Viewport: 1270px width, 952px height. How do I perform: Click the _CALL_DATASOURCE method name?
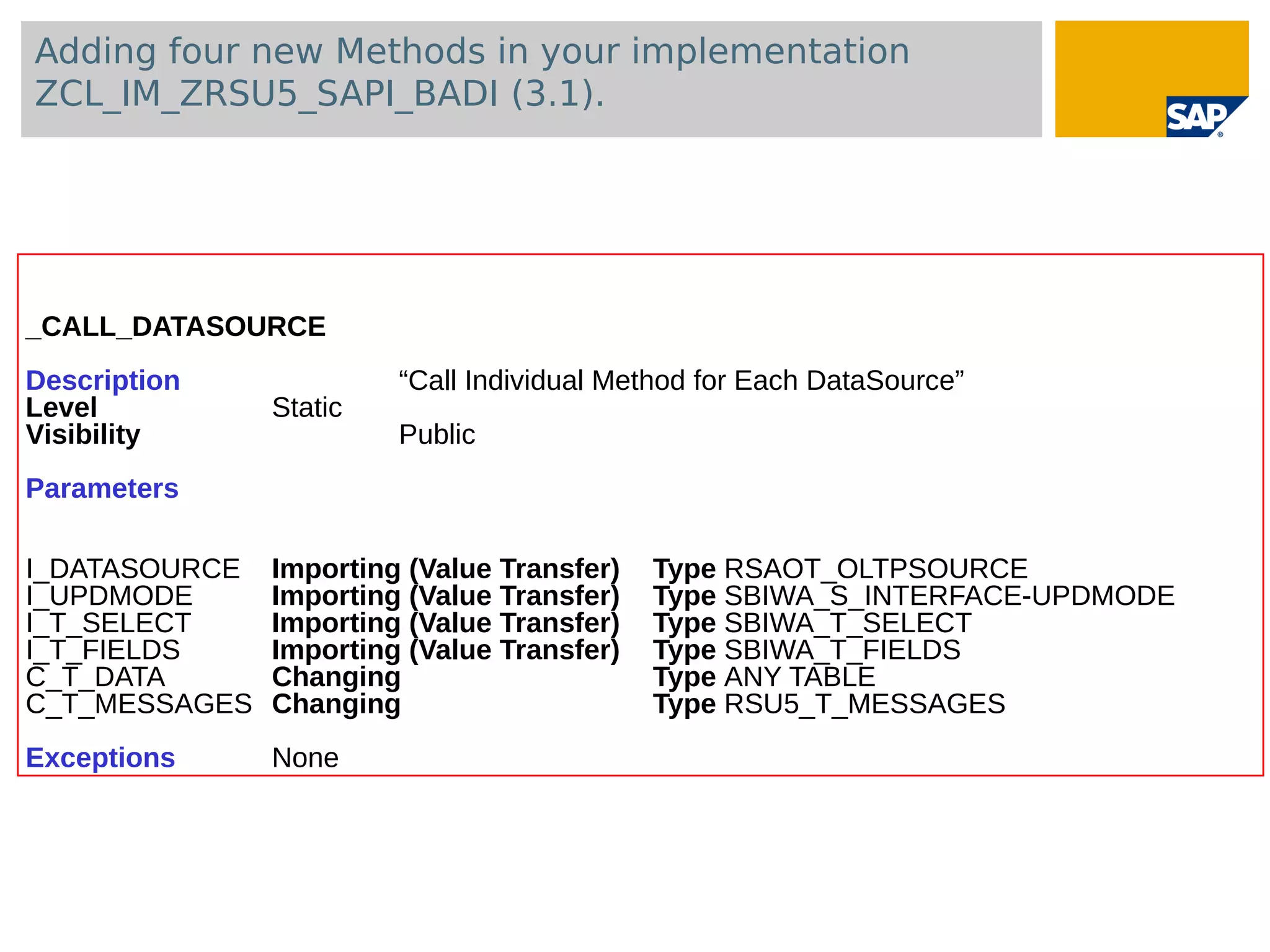(175, 327)
